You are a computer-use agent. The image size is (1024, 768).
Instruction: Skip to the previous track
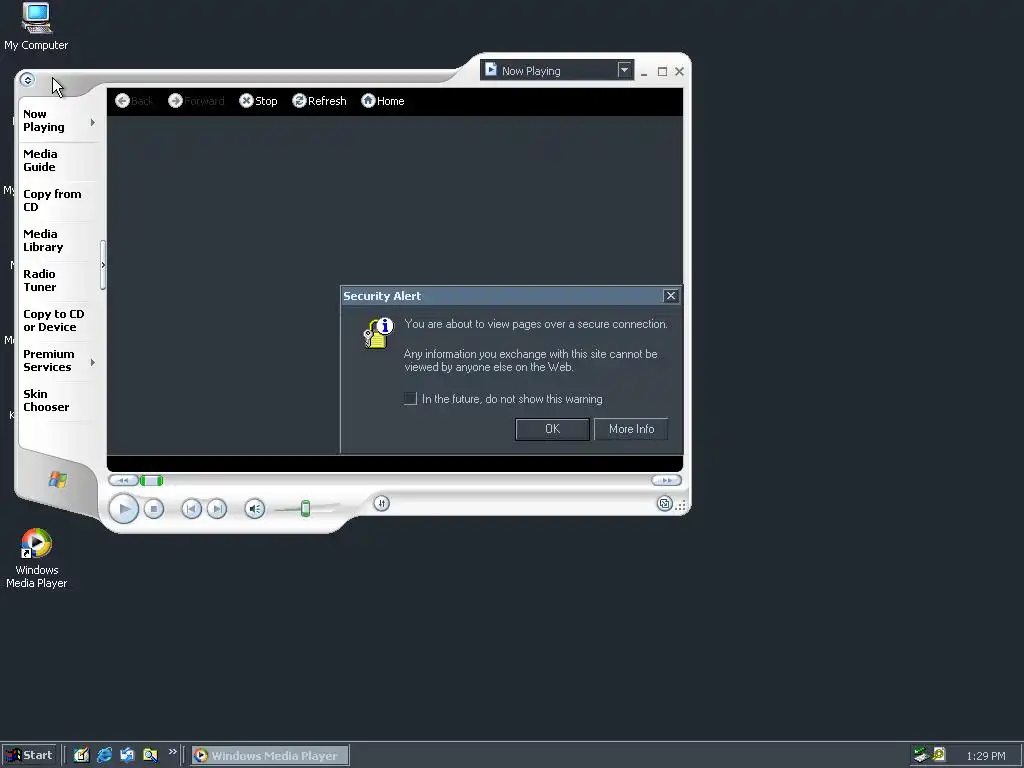click(x=191, y=509)
